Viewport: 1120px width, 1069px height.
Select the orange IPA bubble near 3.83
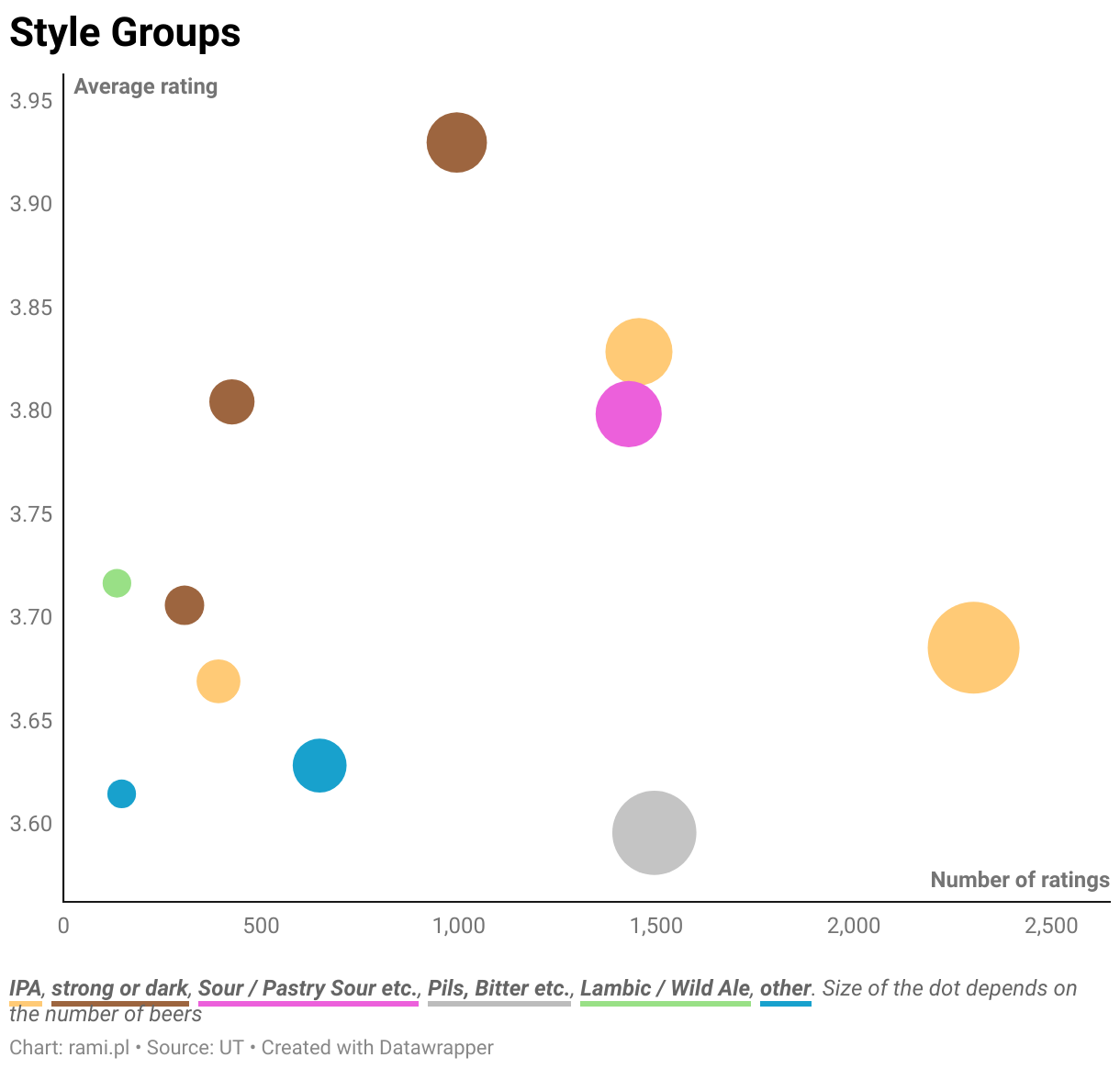tap(639, 352)
